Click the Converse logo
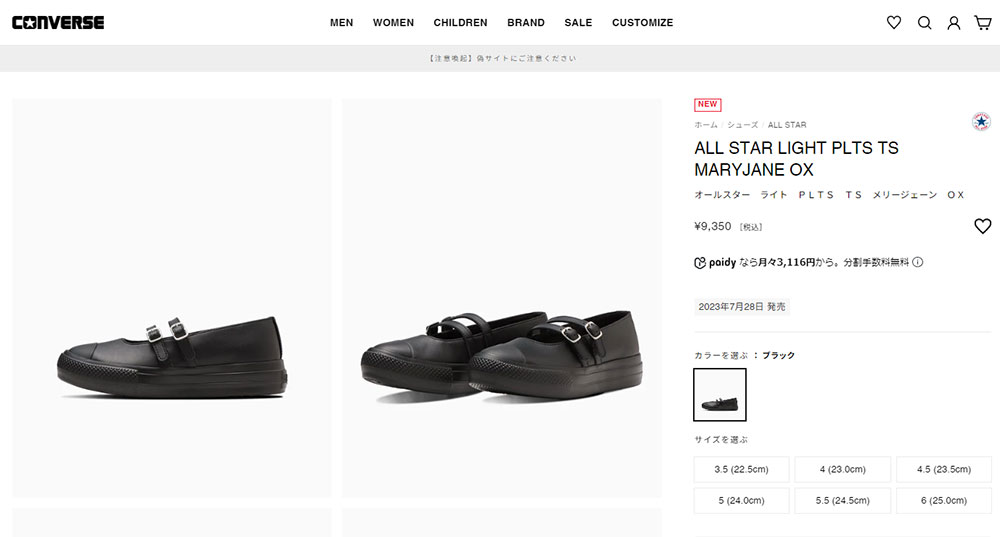Screen dimensions: 1000x537 [x=58, y=22]
